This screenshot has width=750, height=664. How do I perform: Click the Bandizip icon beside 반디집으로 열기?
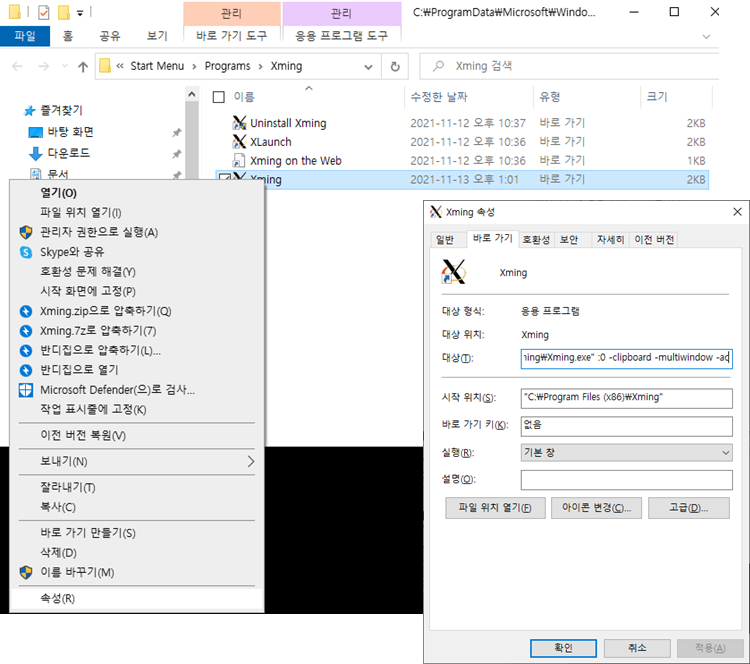tap(26, 370)
